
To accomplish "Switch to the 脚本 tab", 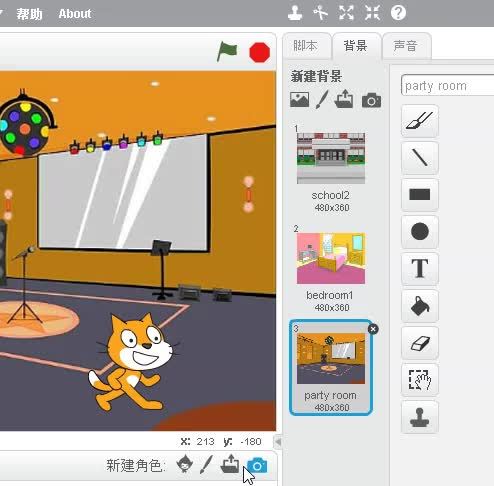I will pos(305,46).
